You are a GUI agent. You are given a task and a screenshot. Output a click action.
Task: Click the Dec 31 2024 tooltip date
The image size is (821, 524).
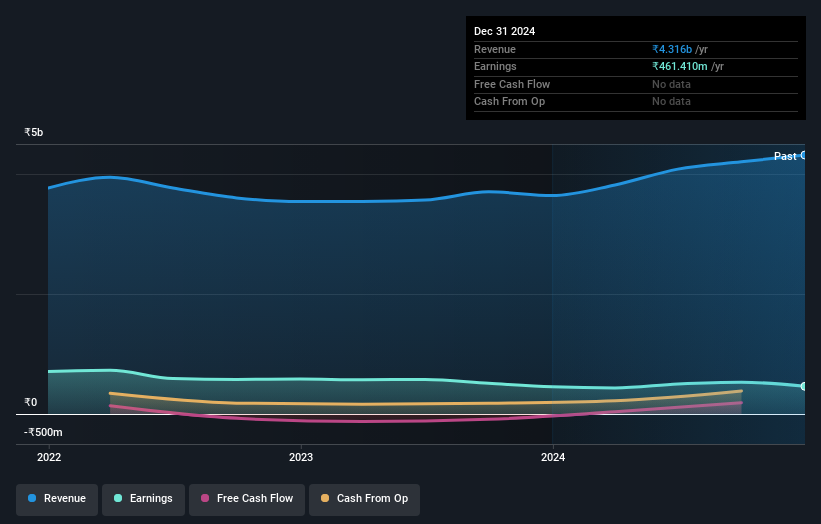[504, 31]
